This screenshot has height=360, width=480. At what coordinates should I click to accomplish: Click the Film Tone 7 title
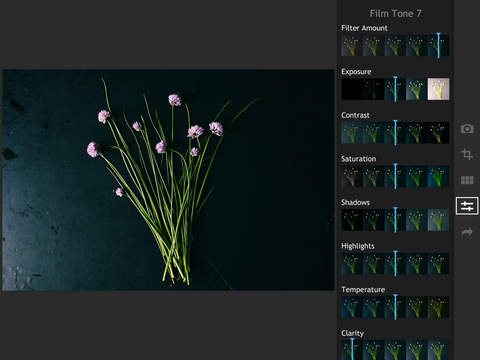point(395,14)
